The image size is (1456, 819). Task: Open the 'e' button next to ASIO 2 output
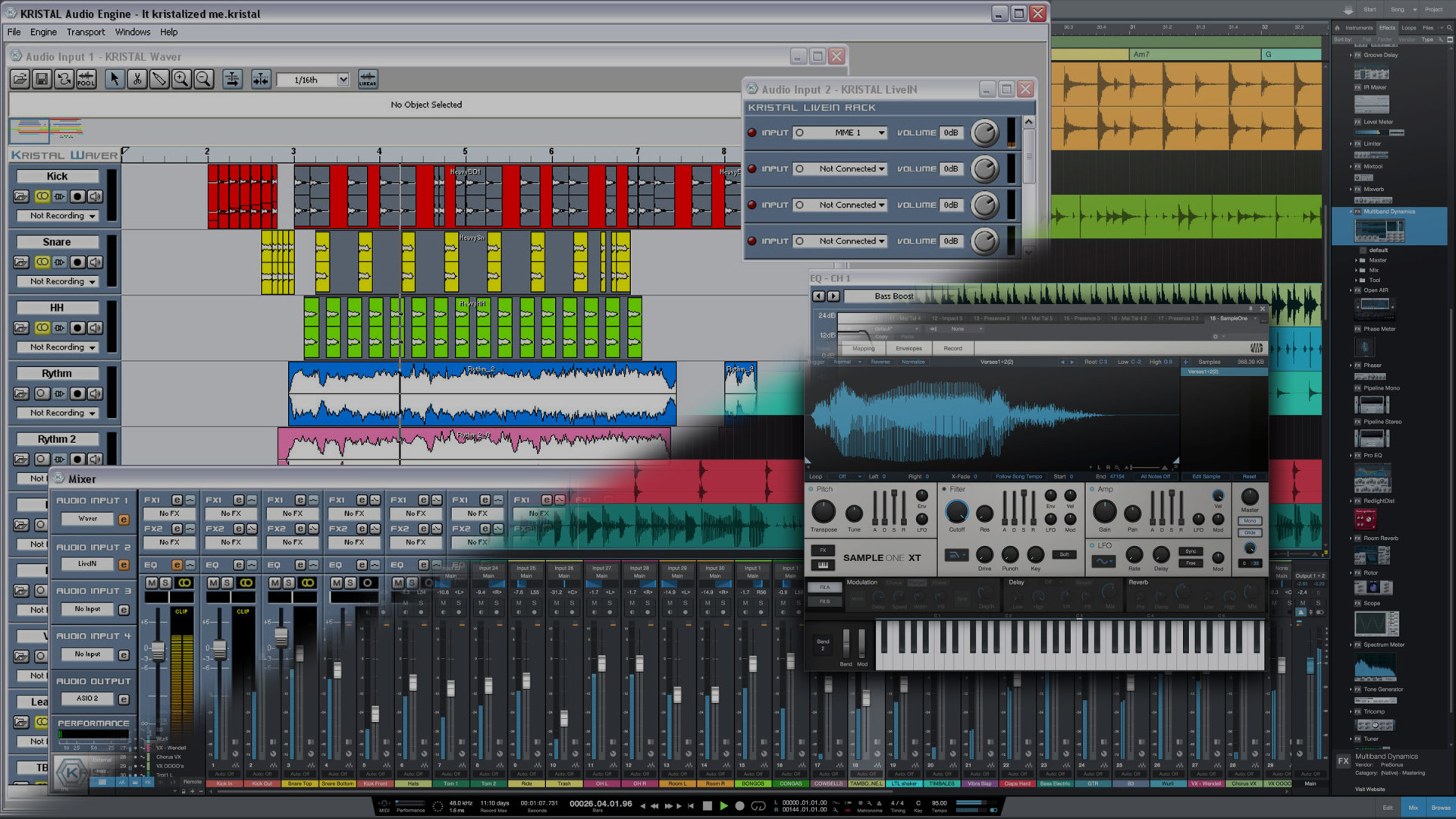click(x=124, y=699)
